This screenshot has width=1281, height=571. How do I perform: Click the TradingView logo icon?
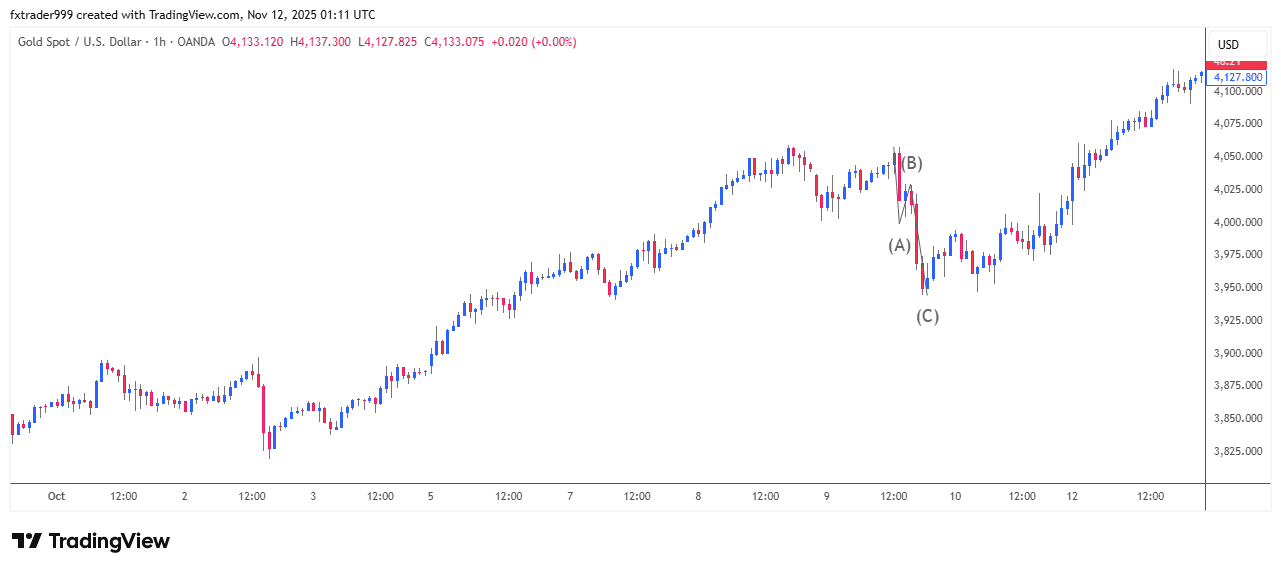tap(27, 541)
